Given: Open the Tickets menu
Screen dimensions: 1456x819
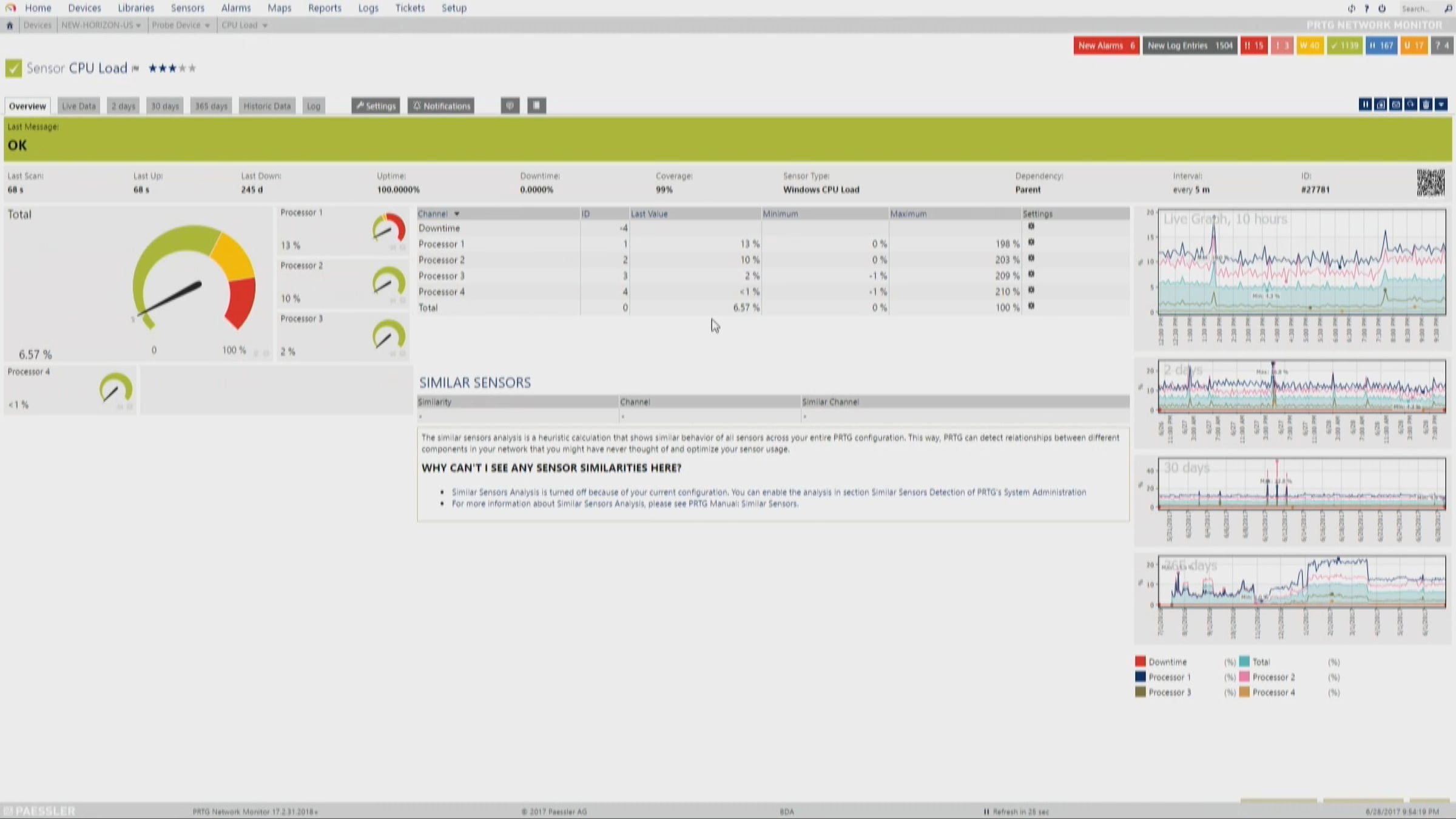Looking at the screenshot, I should pos(410,8).
